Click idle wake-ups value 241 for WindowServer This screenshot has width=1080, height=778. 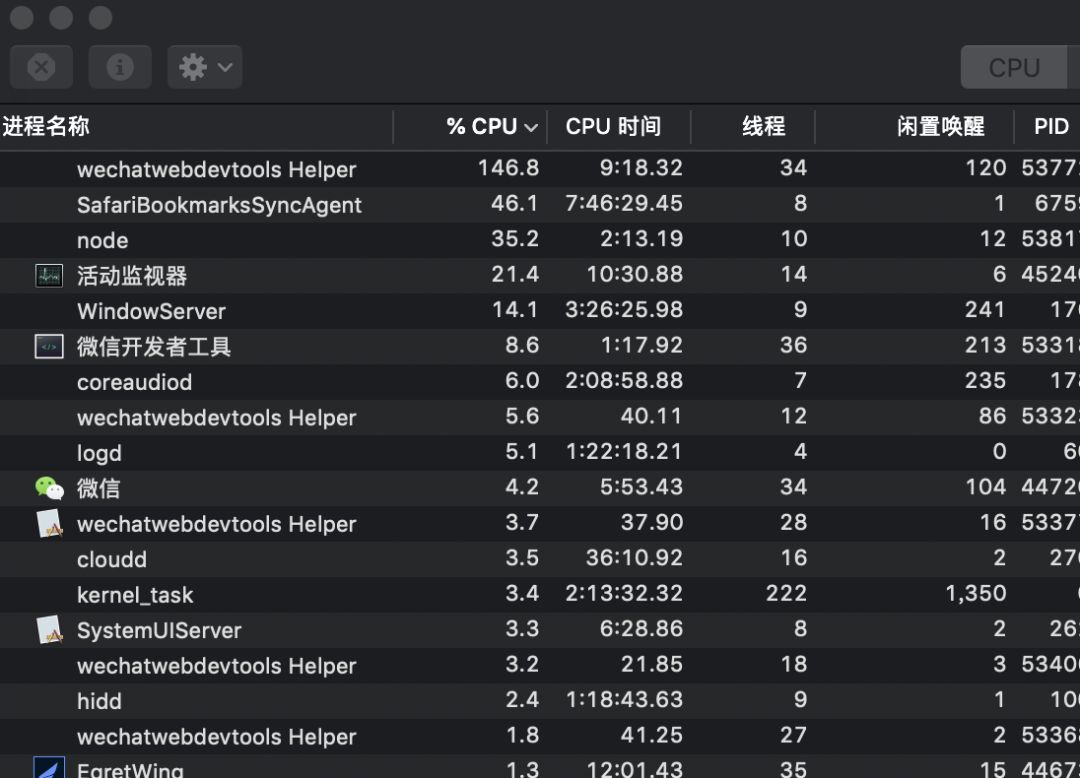[x=985, y=310]
